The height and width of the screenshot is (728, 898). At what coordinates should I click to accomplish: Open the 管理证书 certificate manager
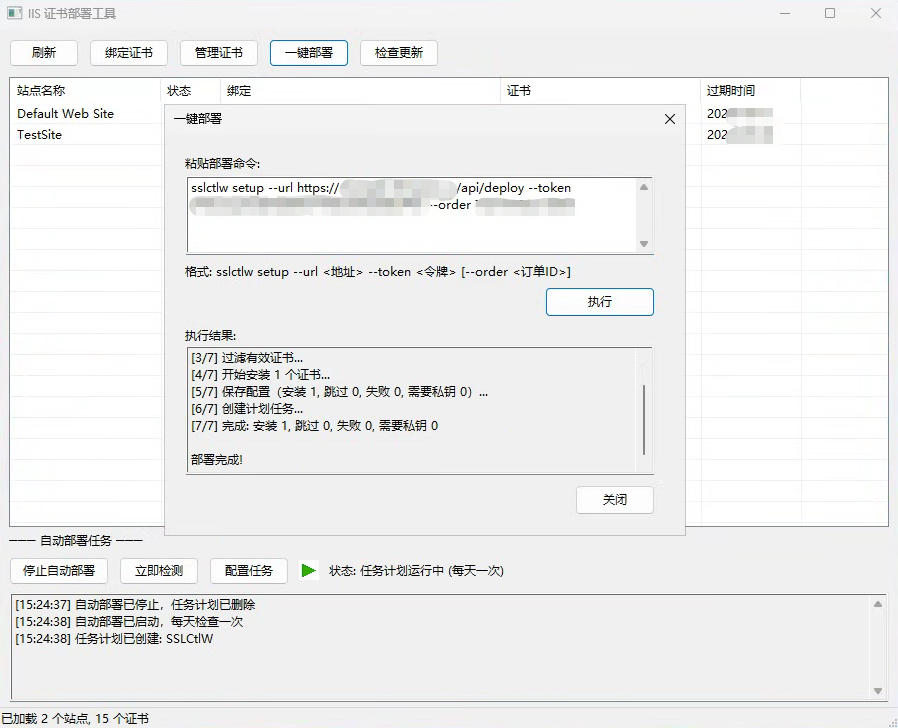coord(218,52)
